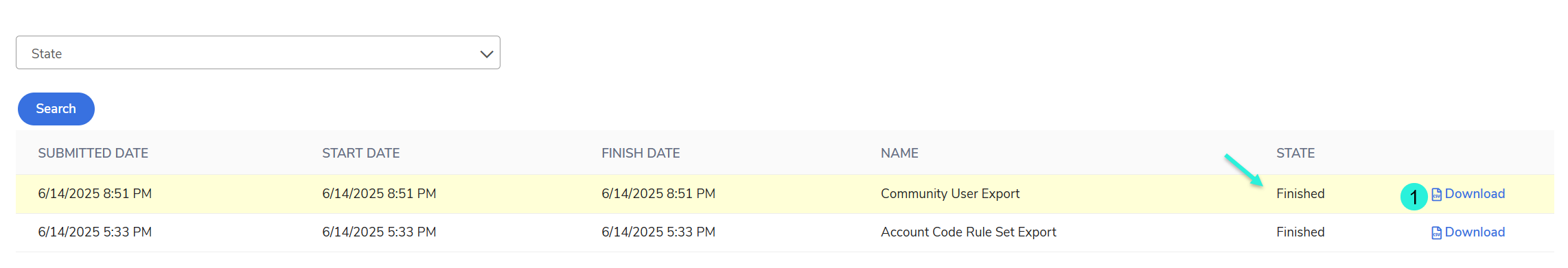Click CSV file icon for Community User Export
This screenshot has height=268, width=1568.
pos(1436,195)
